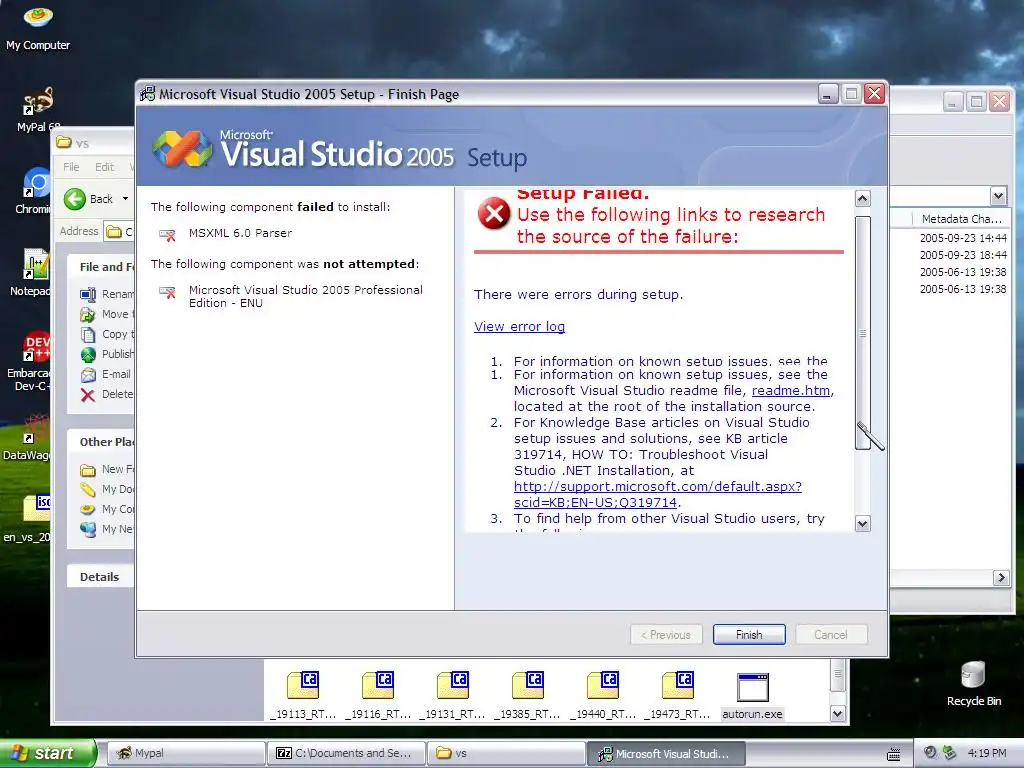Open the readme.htm link
The width and height of the screenshot is (1024, 768).
[x=791, y=391]
